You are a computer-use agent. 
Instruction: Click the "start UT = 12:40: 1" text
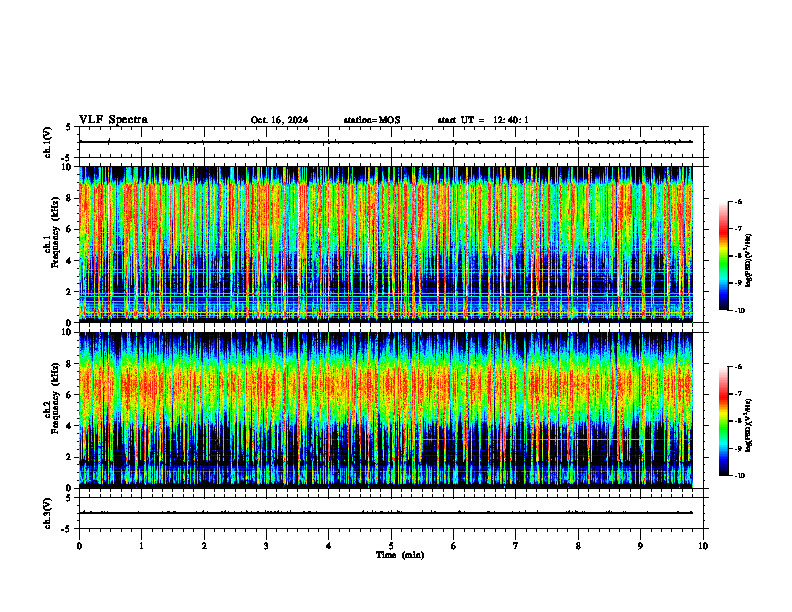click(483, 120)
